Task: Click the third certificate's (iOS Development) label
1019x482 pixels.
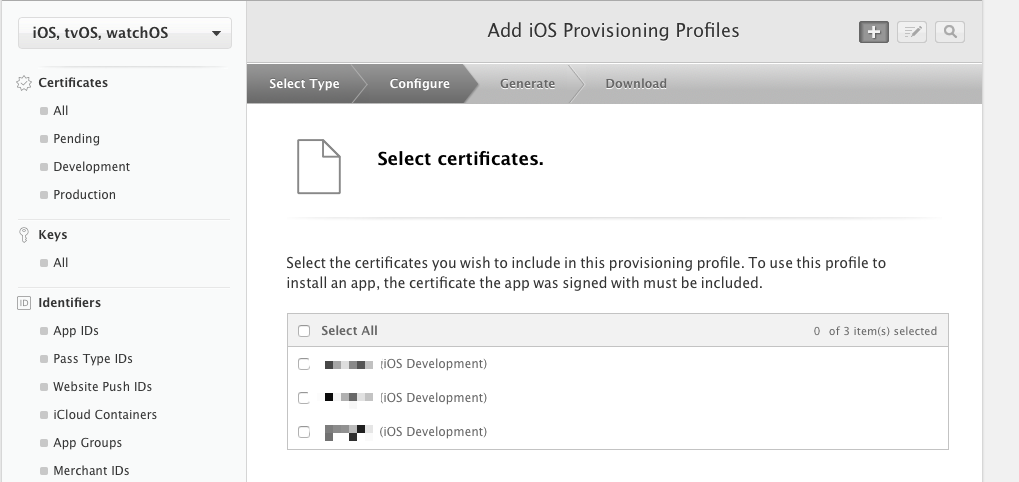Action: [433, 431]
